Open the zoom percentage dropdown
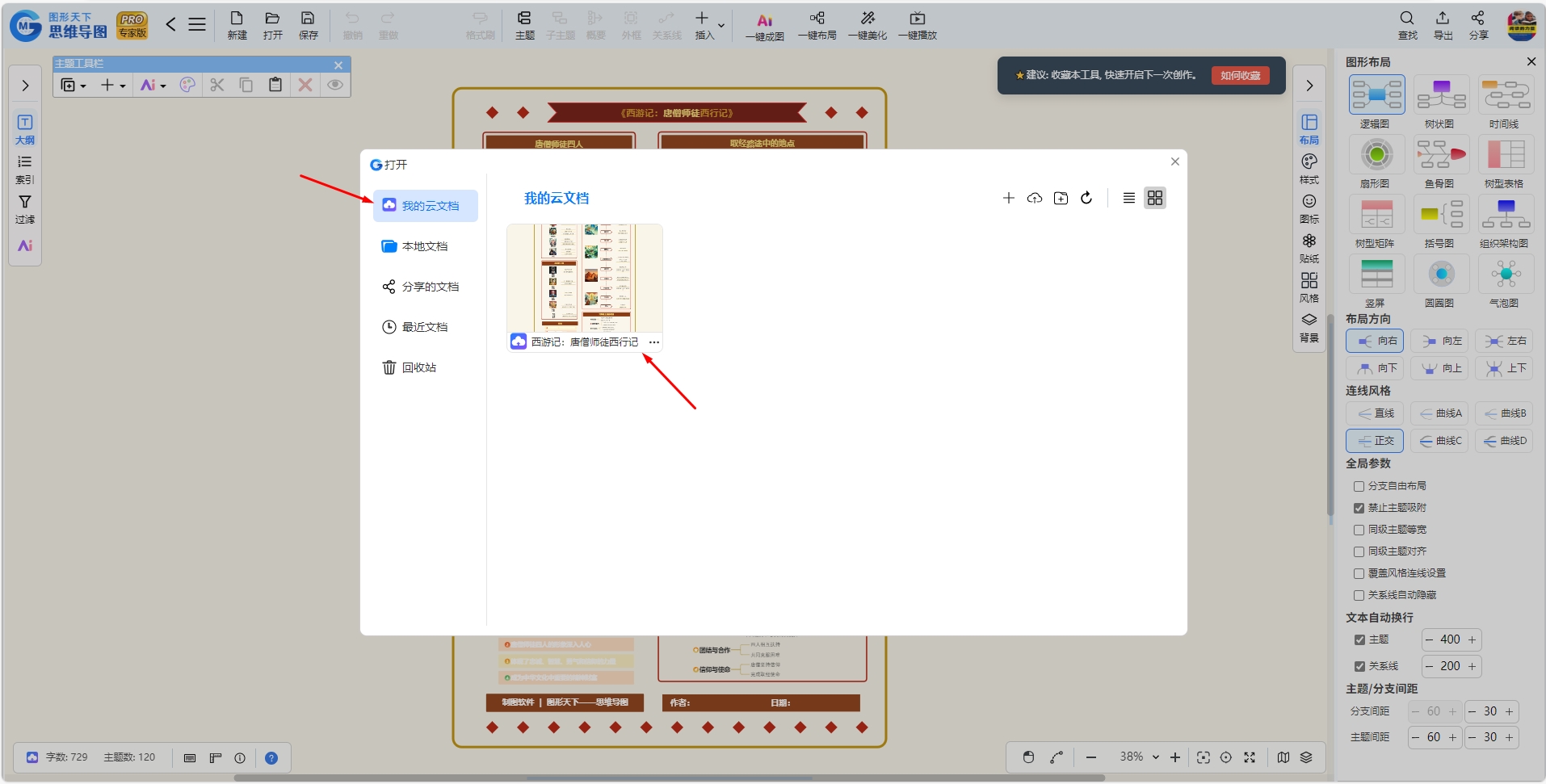This screenshot has height=784, width=1546. point(1156,757)
